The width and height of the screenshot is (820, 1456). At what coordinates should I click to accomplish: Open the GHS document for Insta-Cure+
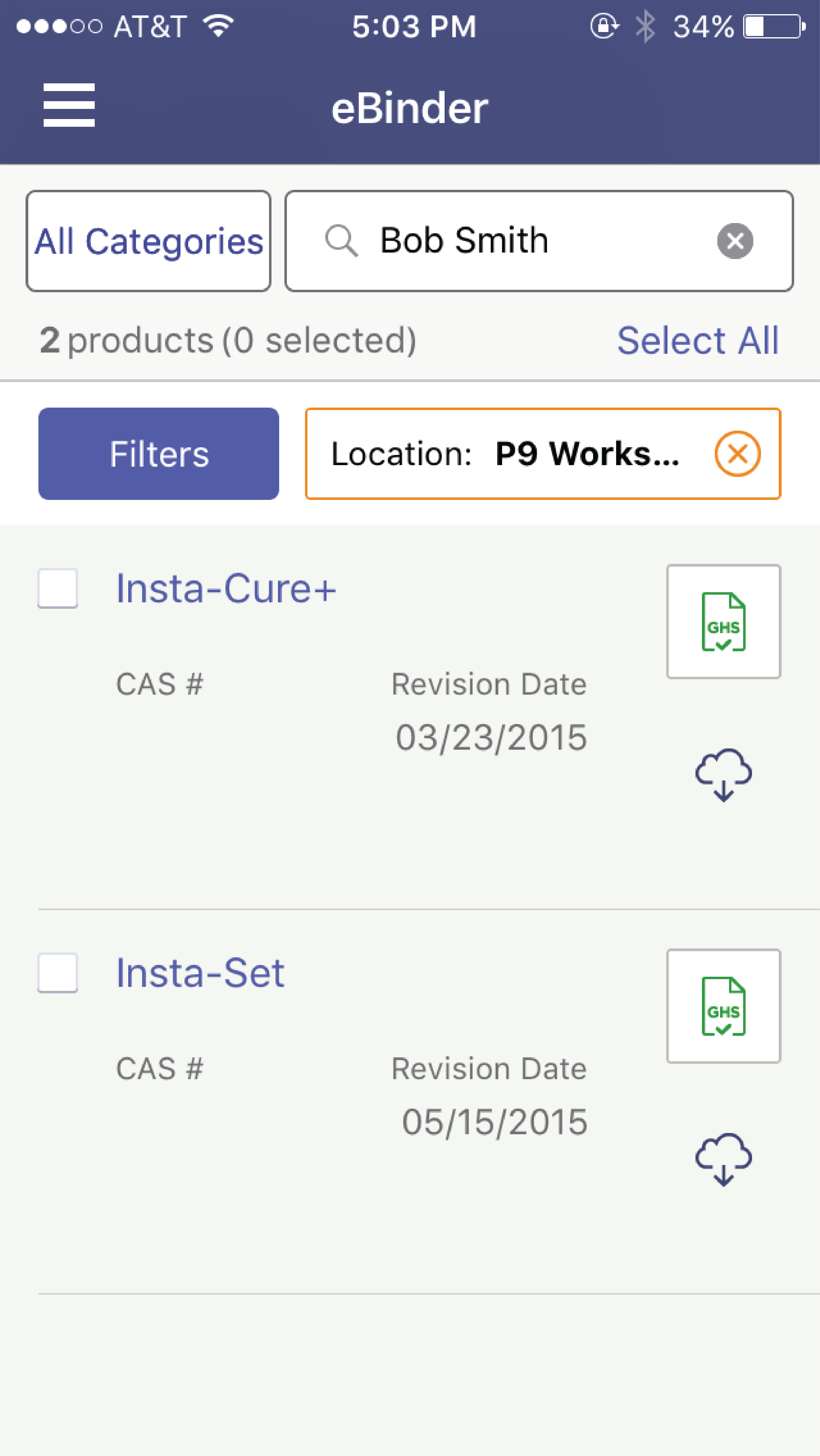[723, 622]
